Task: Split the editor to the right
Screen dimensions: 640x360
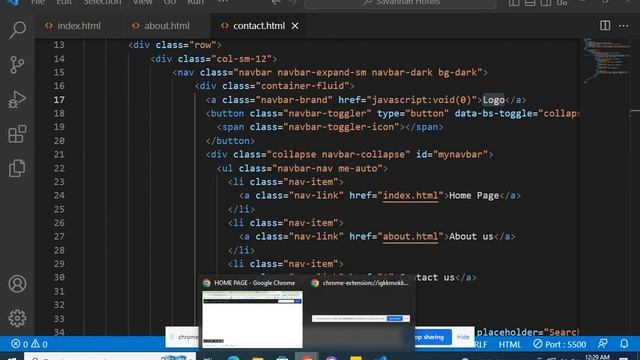Action: (x=605, y=25)
